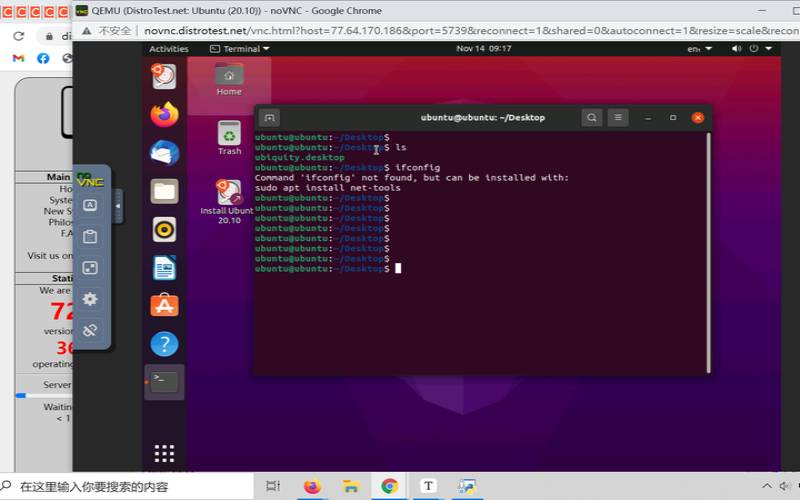
Task: Click the 'sudo apt install net-tools' line
Action: tap(328, 187)
